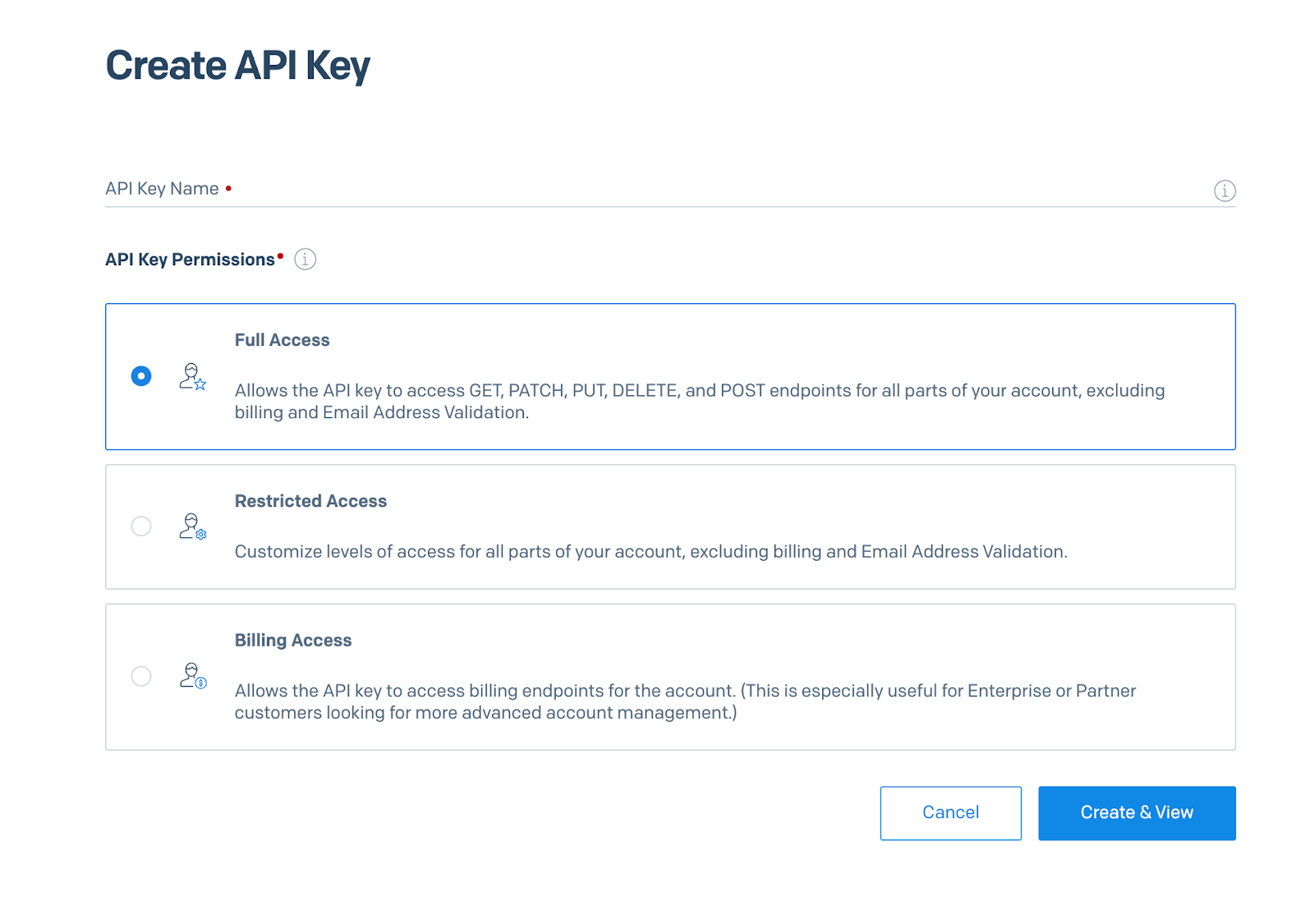Click the Restricted Access heading text
The image size is (1314, 924).
(310, 501)
